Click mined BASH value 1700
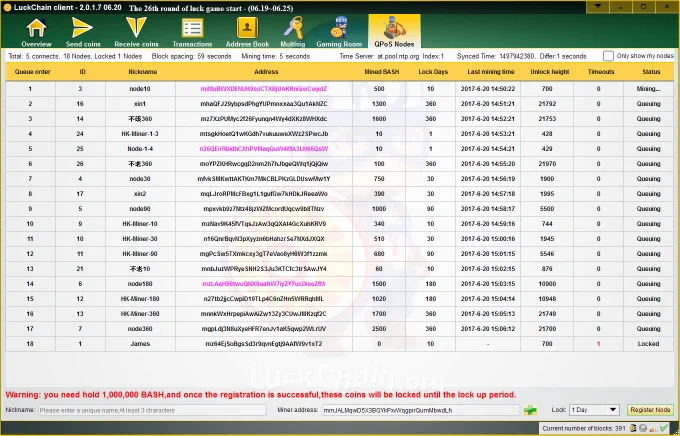Screen dimensions: 680x436 click(x=379, y=314)
